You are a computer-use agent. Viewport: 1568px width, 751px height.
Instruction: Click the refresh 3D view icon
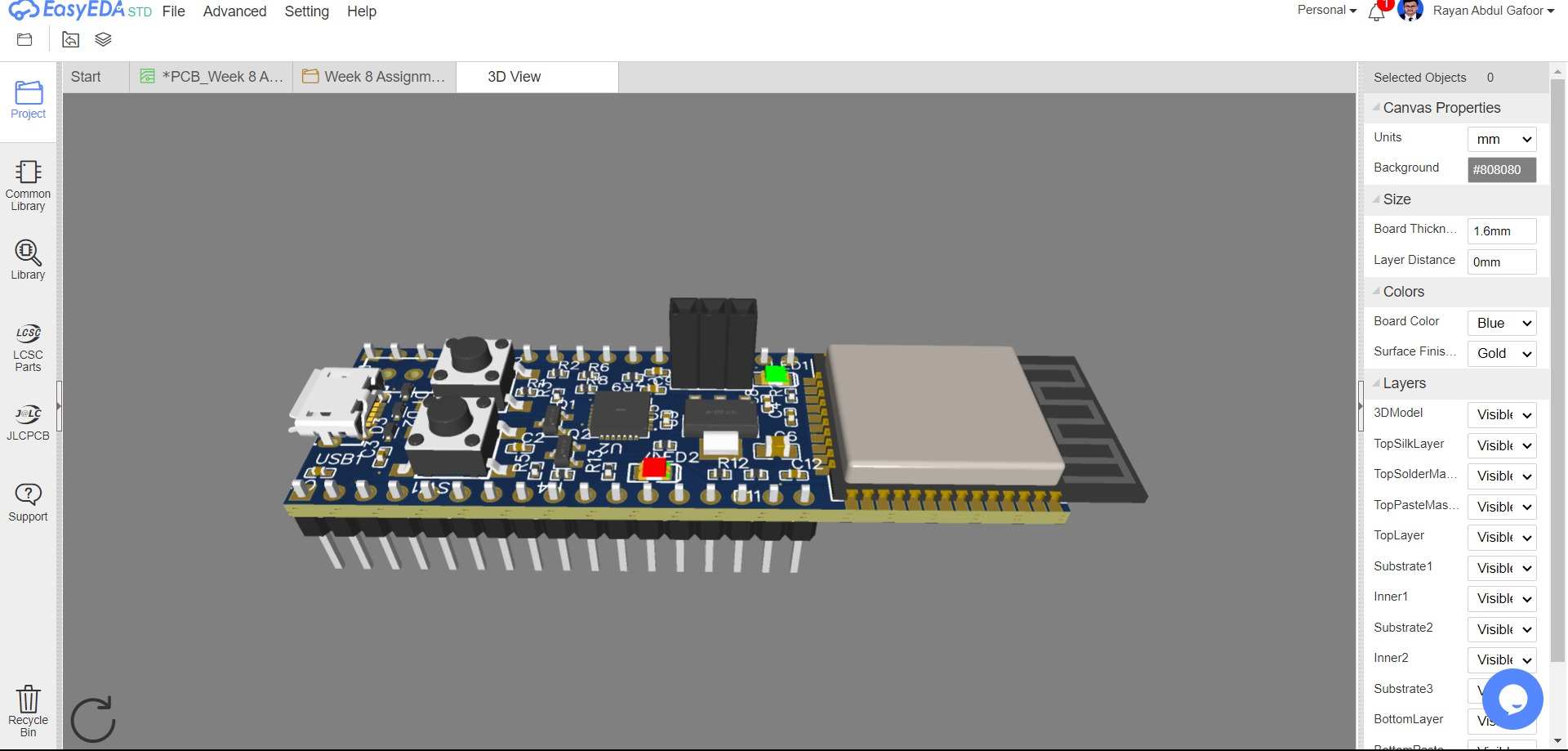pyautogui.click(x=92, y=719)
